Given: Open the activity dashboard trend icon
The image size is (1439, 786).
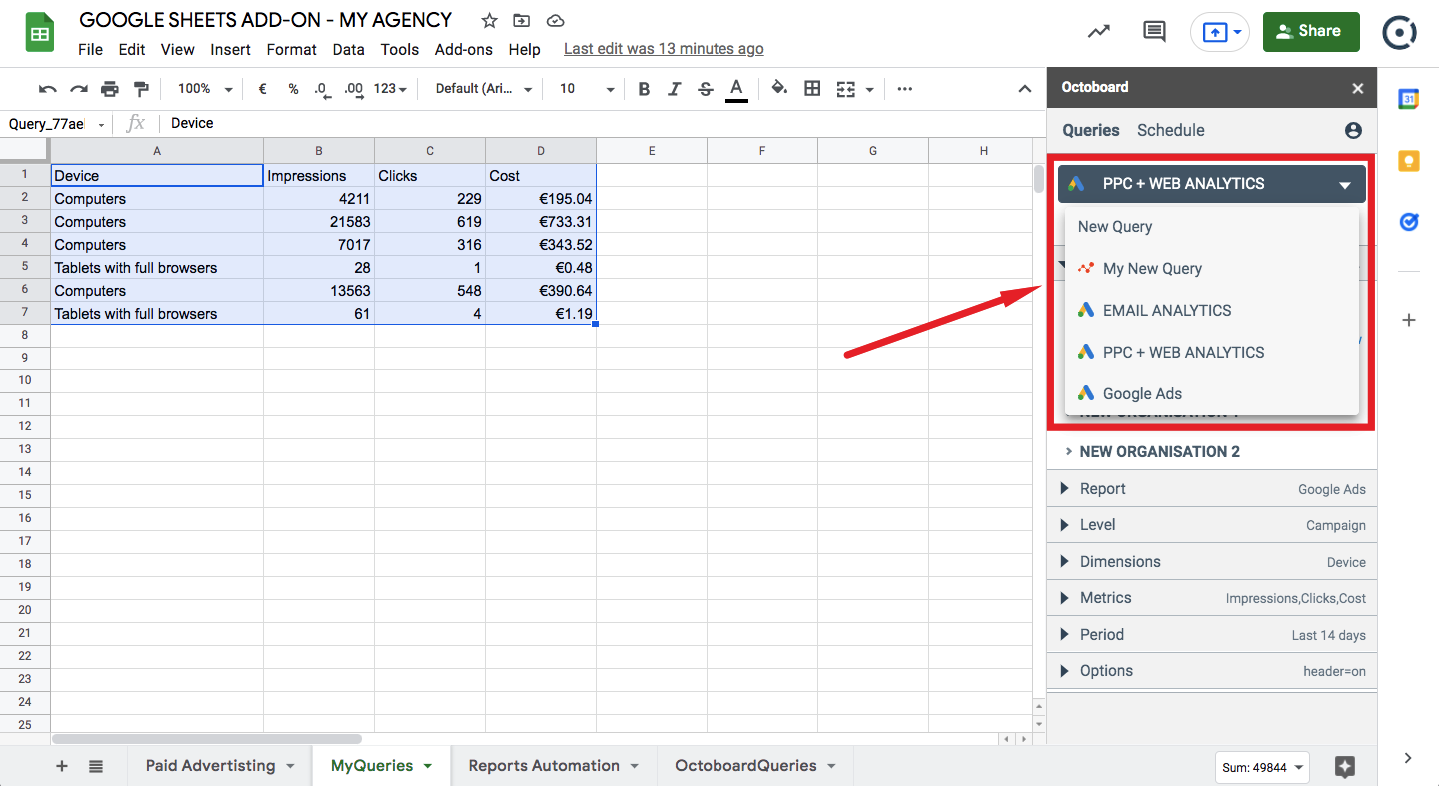Looking at the screenshot, I should pyautogui.click(x=1099, y=32).
